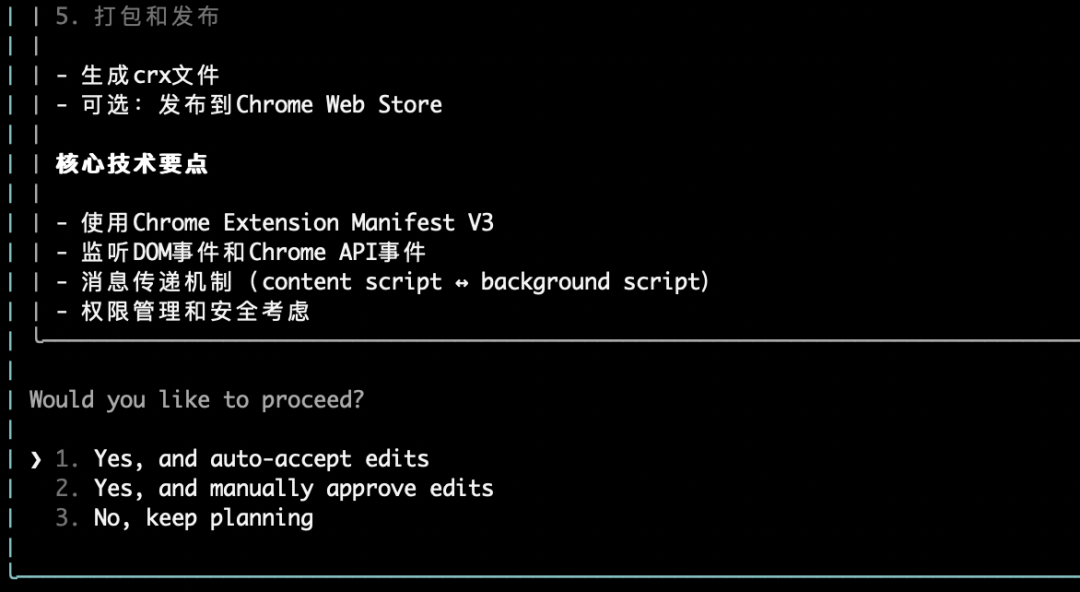The width and height of the screenshot is (1080, 592).
Task: Click the "监听DOM事件和Chrome API事件" line
Action: pyautogui.click(x=254, y=252)
